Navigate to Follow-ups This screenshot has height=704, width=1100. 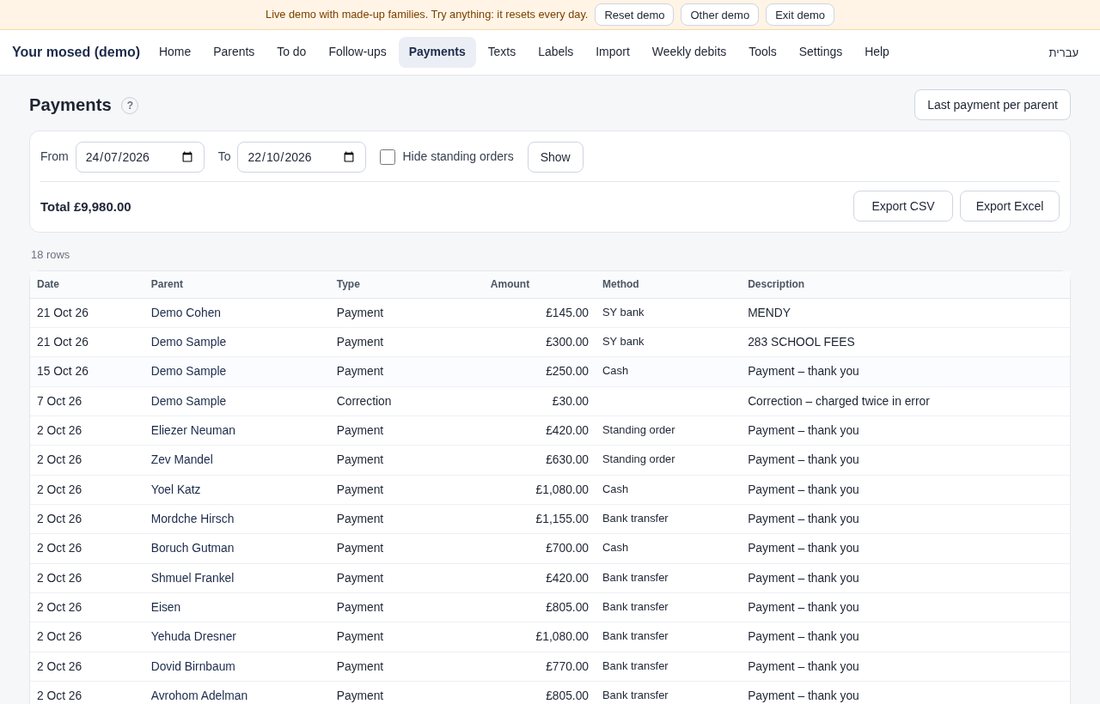[x=357, y=52]
